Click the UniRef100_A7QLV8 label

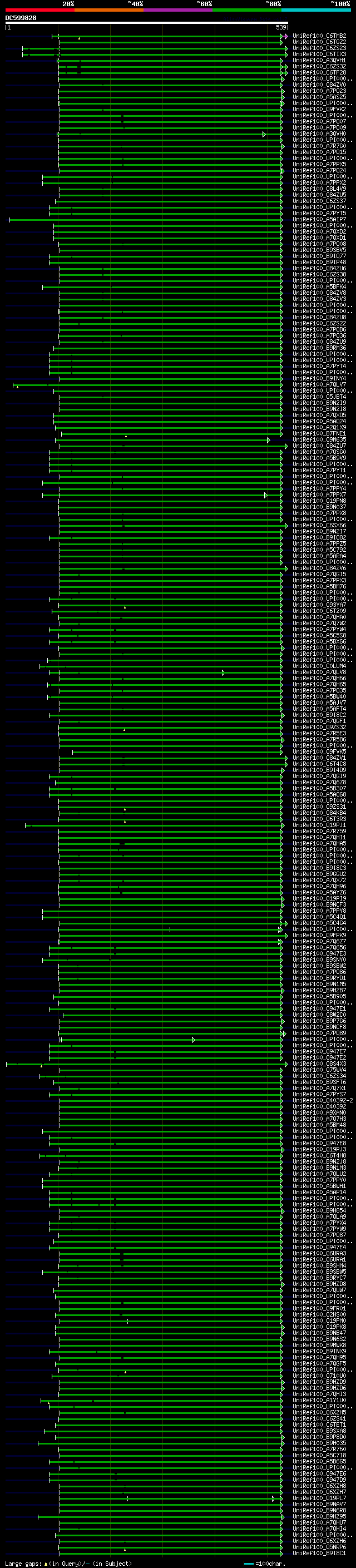click(x=319, y=672)
